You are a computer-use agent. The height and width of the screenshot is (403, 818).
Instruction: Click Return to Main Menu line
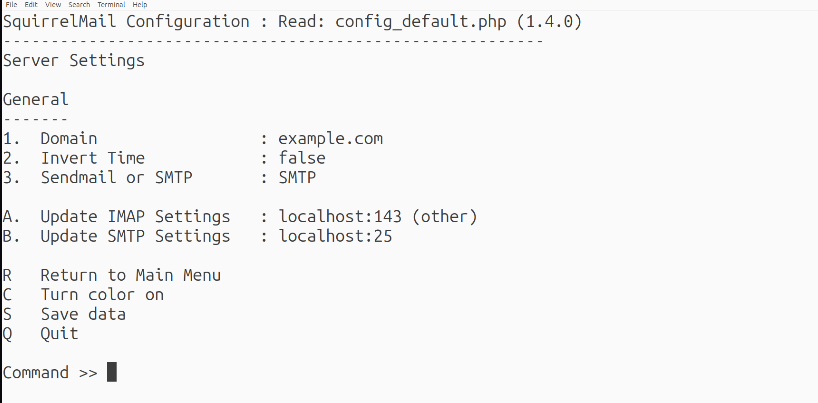coord(112,275)
